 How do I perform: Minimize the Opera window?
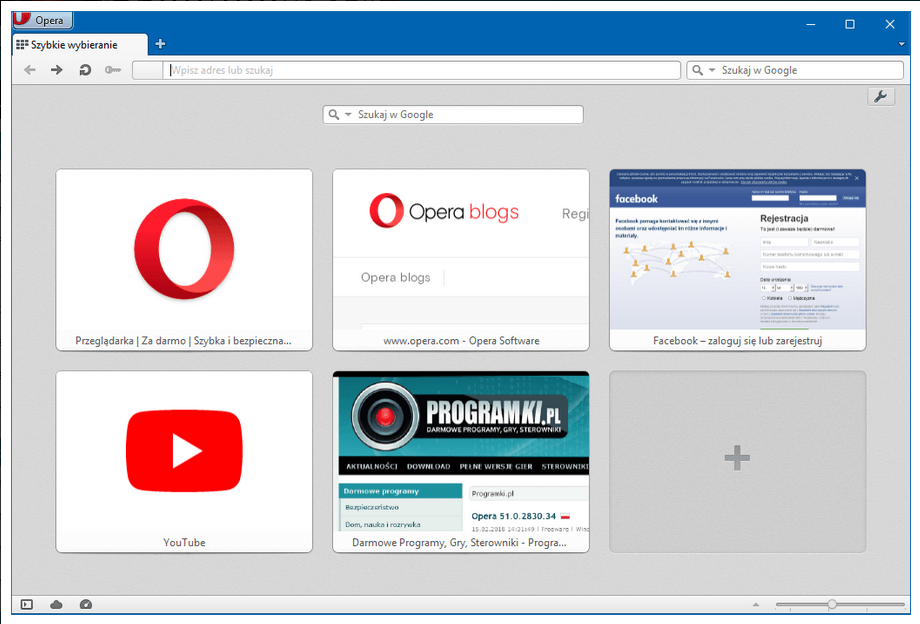pos(811,24)
